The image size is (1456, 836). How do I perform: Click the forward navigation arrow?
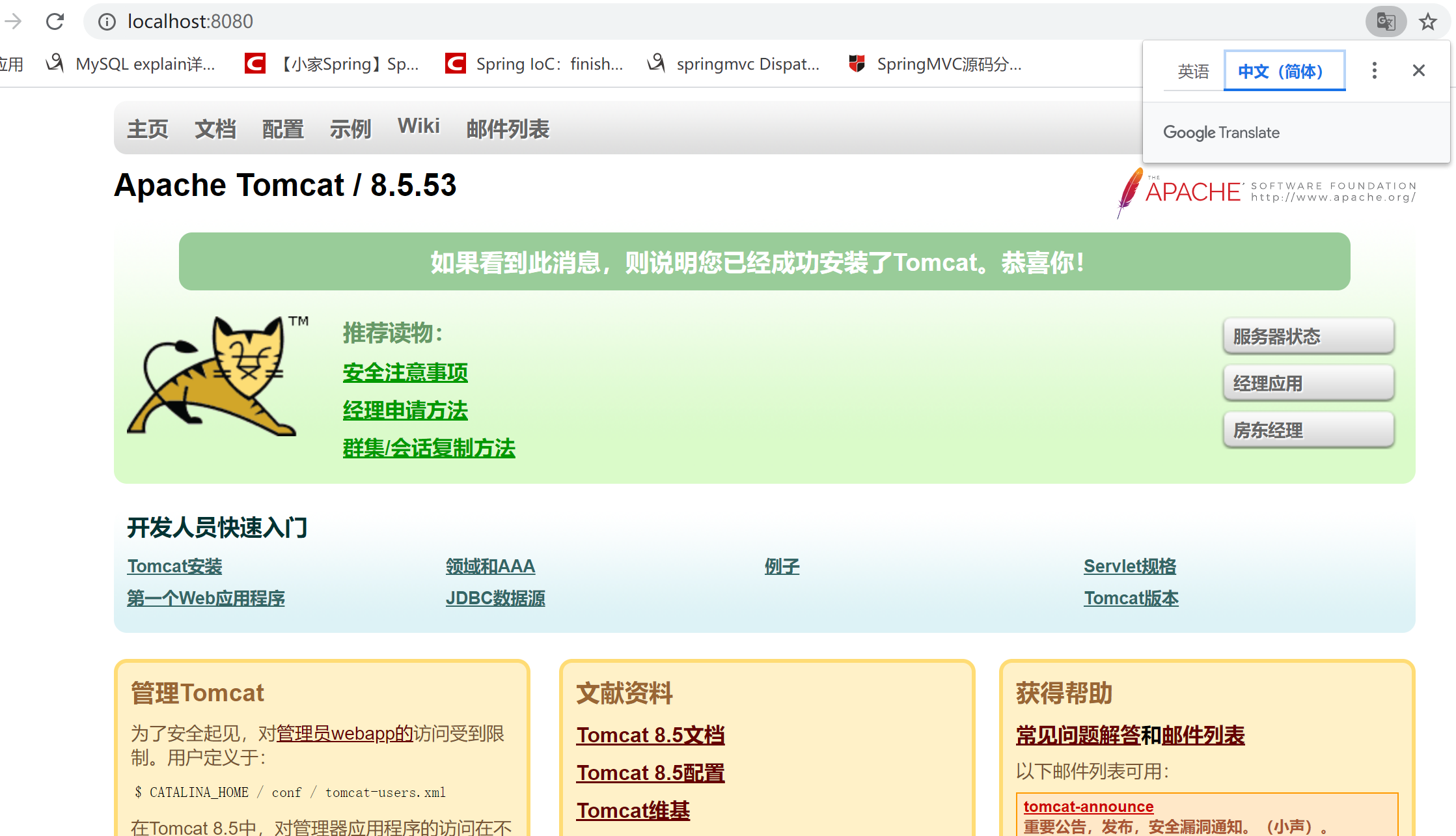[x=12, y=21]
